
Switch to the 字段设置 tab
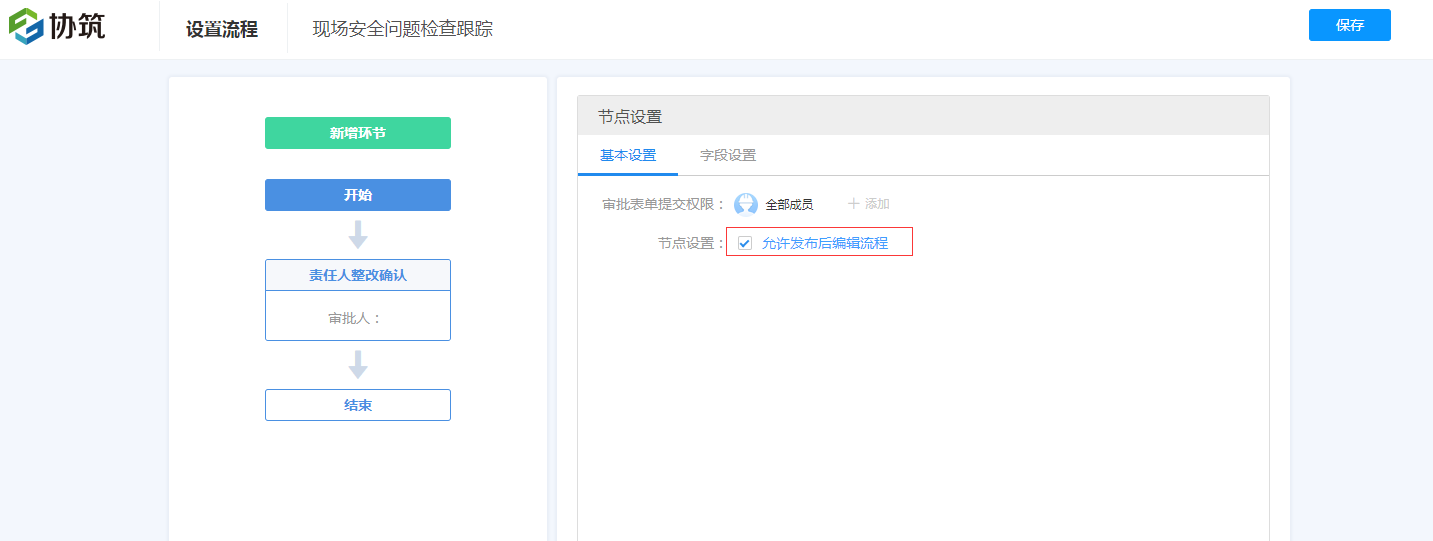click(x=728, y=155)
